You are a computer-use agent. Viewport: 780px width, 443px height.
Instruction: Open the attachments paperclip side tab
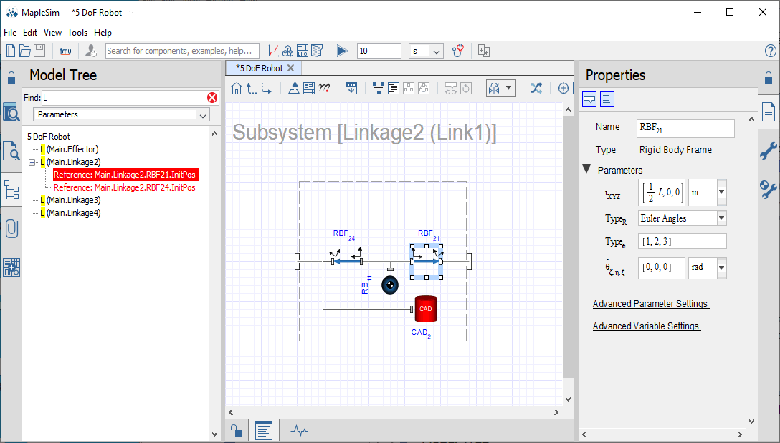(x=12, y=227)
